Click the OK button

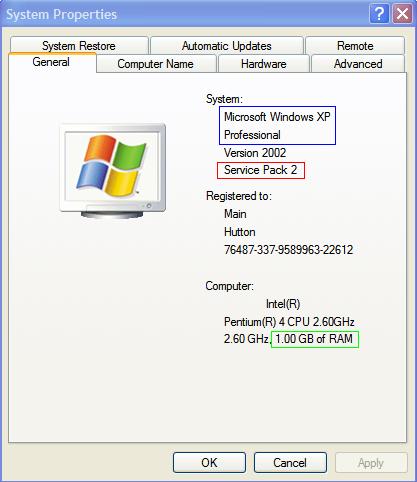click(x=209, y=463)
